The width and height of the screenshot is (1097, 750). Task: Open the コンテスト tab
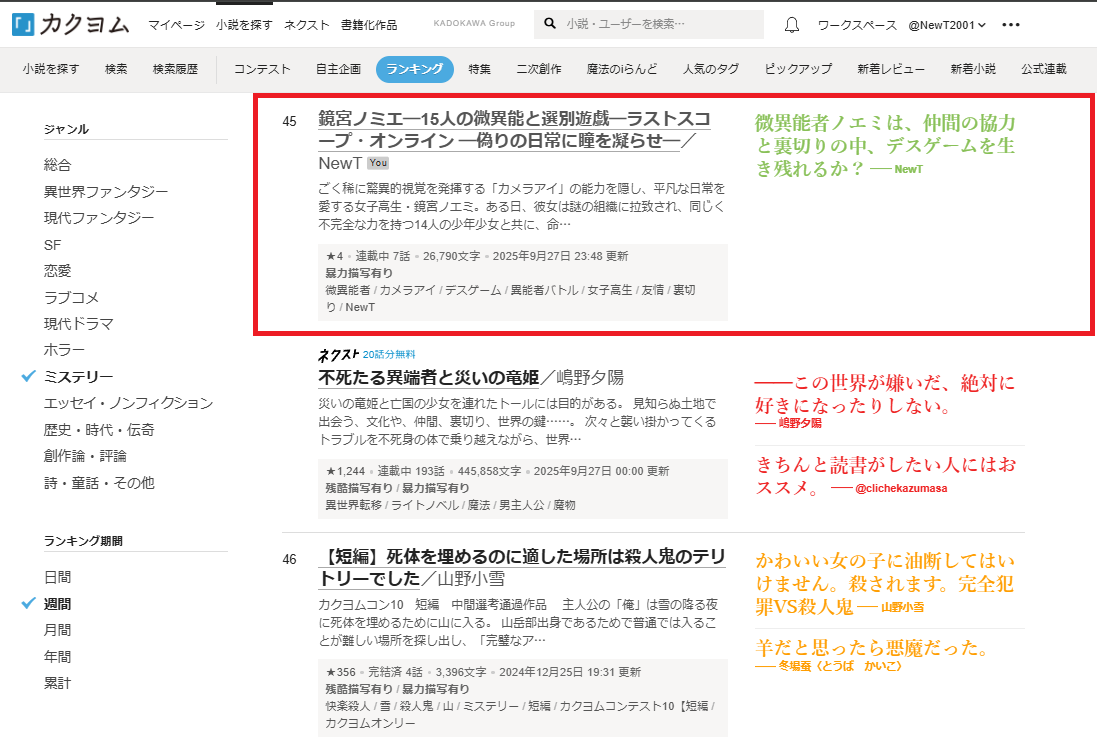(x=262, y=69)
